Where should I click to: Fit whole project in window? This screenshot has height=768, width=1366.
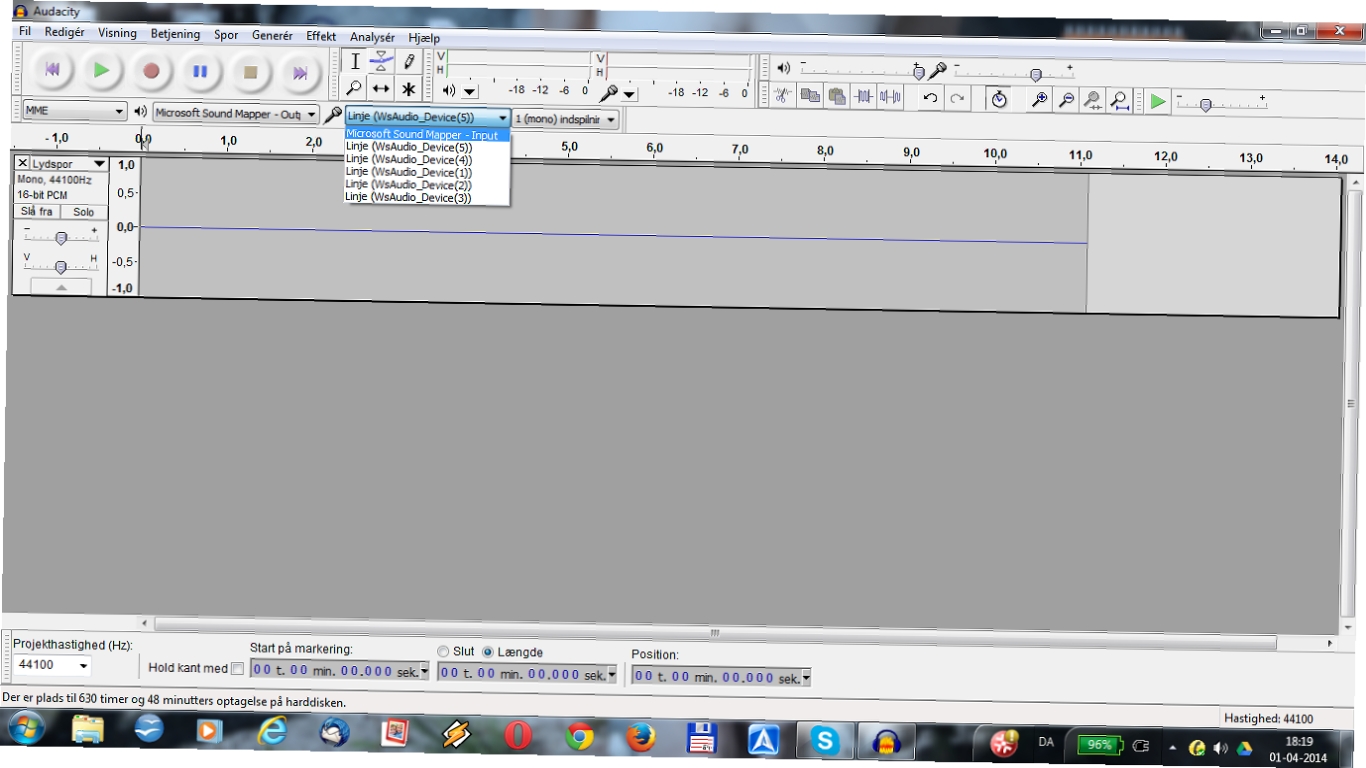(1120, 100)
